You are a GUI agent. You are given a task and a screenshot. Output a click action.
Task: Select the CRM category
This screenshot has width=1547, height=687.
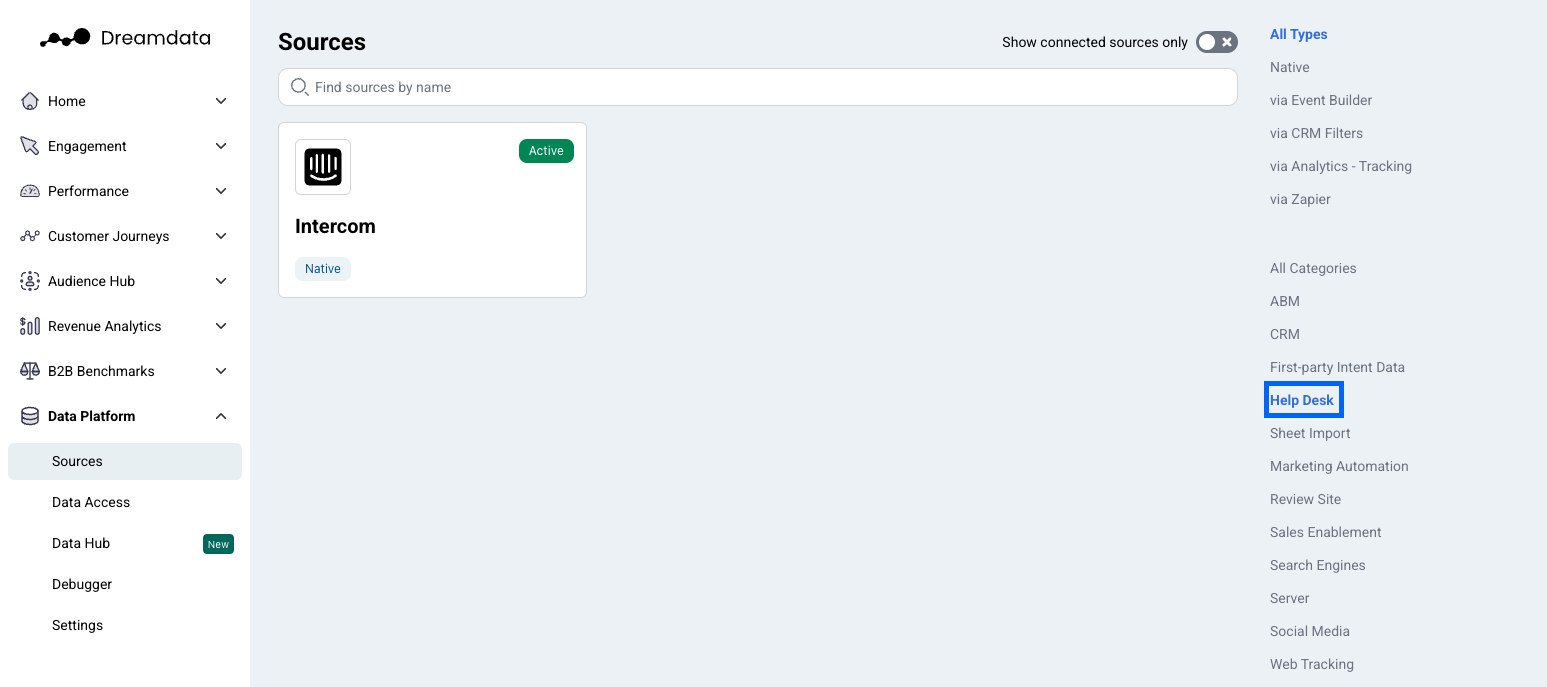tap(1285, 334)
